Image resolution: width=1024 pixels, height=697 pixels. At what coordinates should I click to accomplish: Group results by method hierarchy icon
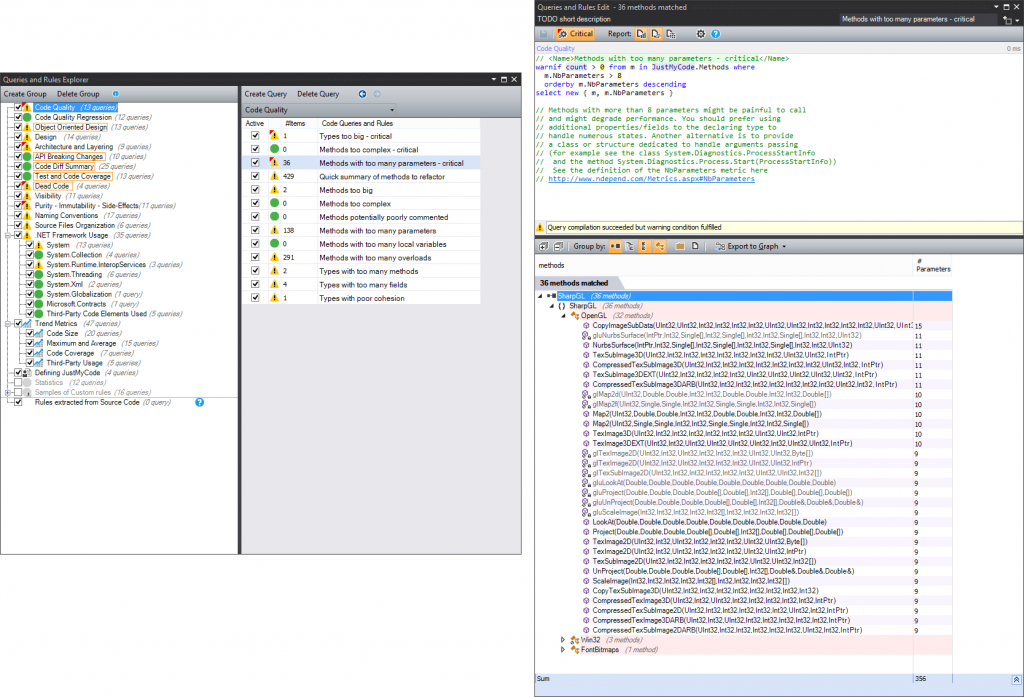point(660,246)
